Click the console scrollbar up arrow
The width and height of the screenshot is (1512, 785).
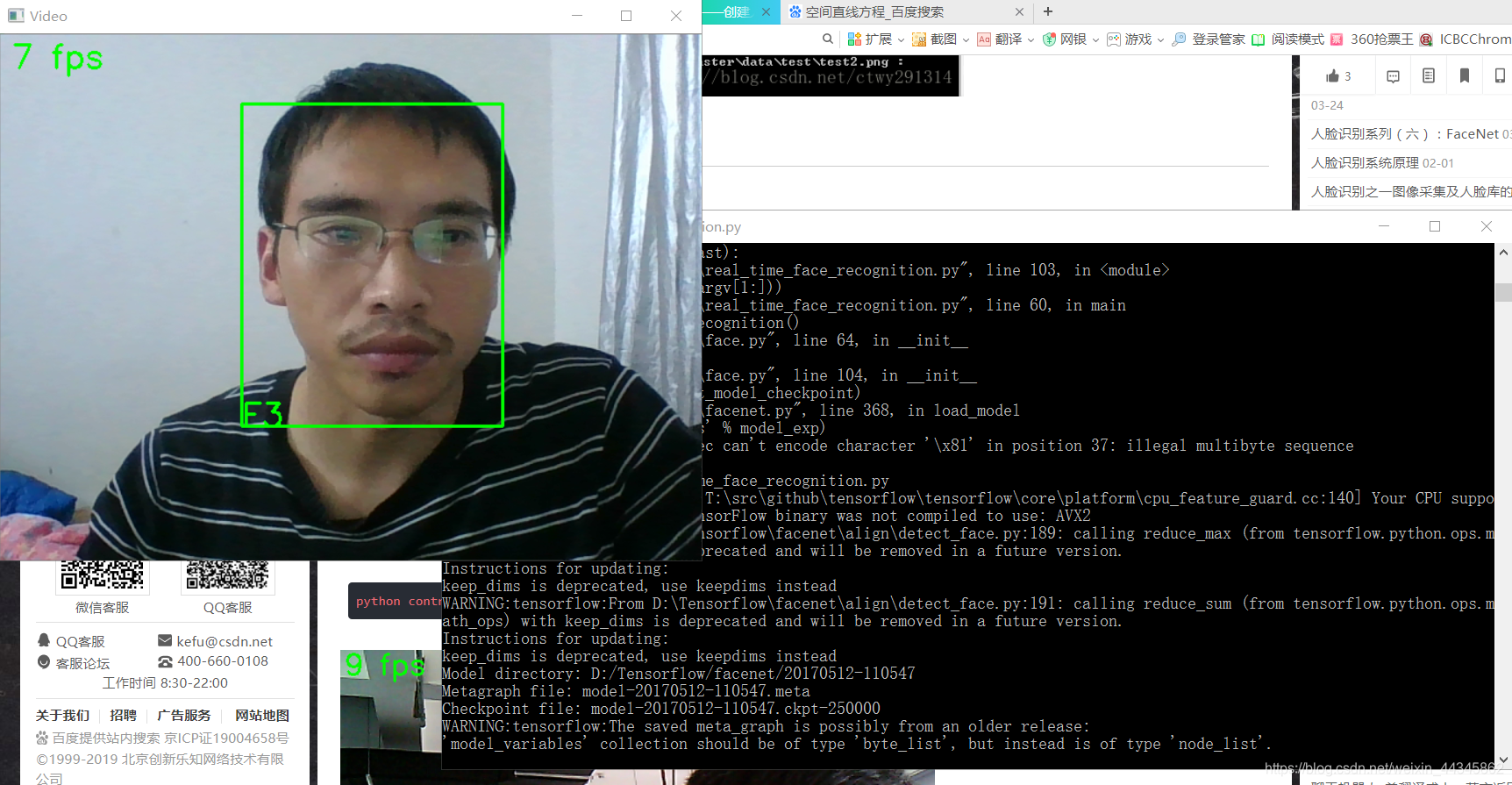1503,252
